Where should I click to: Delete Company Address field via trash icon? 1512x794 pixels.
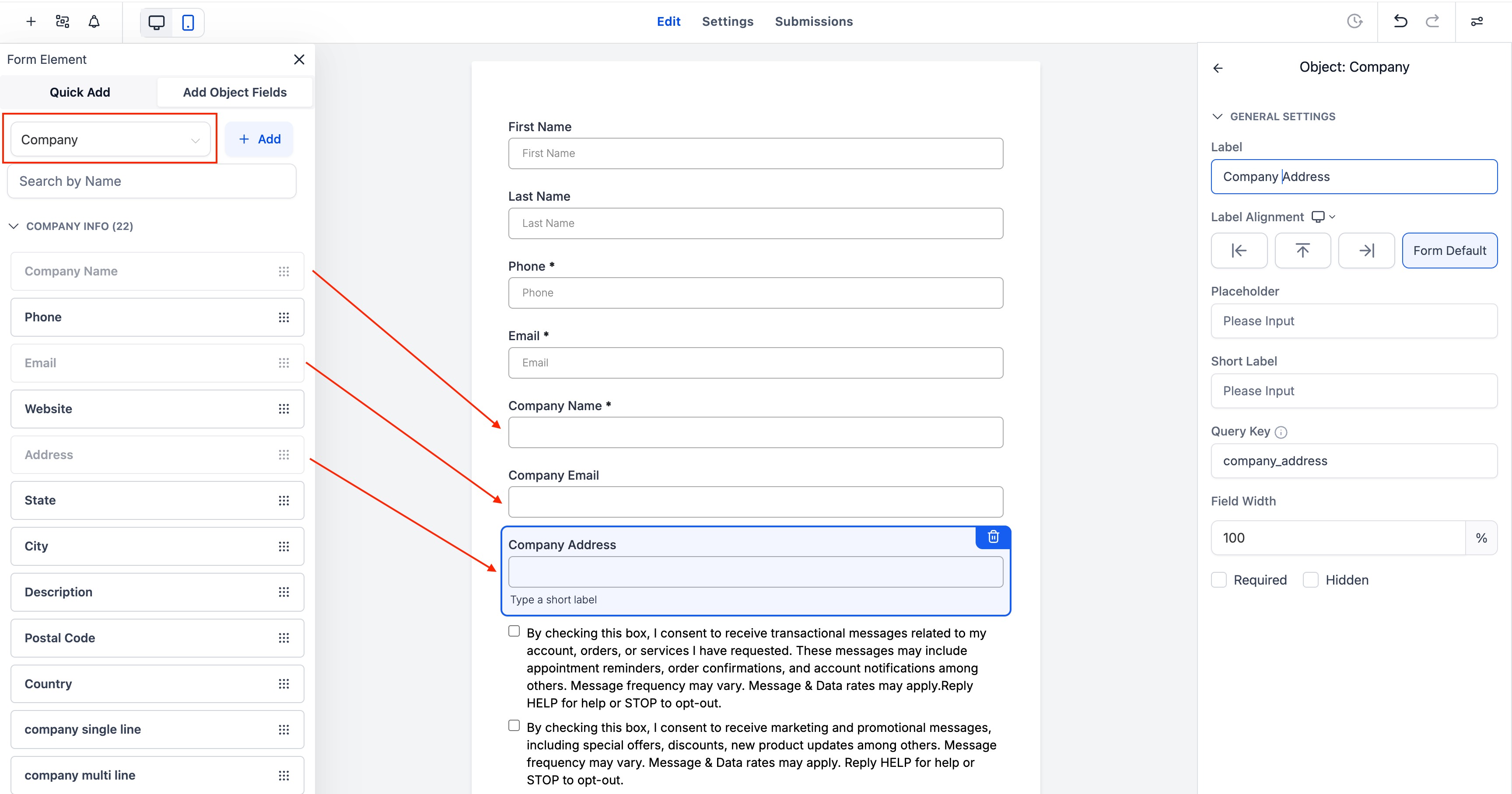coord(993,536)
